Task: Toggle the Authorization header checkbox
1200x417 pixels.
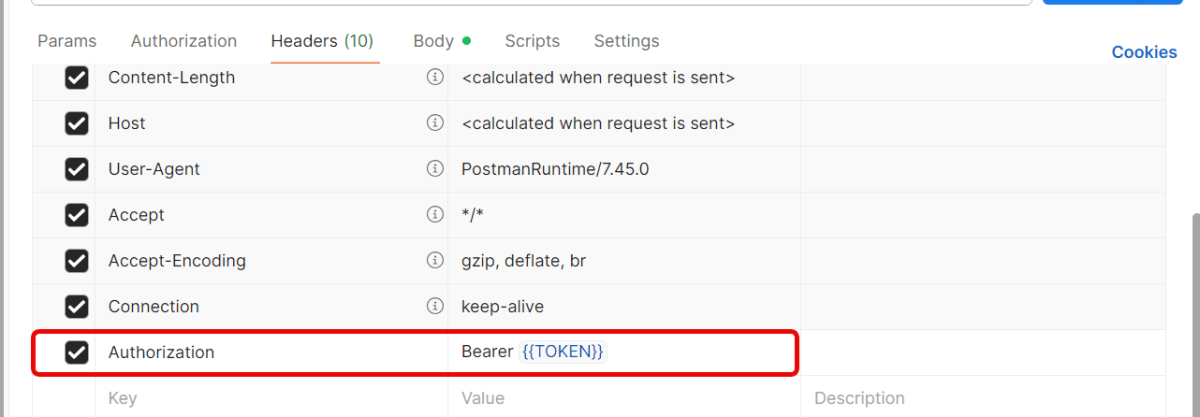Action: tap(77, 353)
